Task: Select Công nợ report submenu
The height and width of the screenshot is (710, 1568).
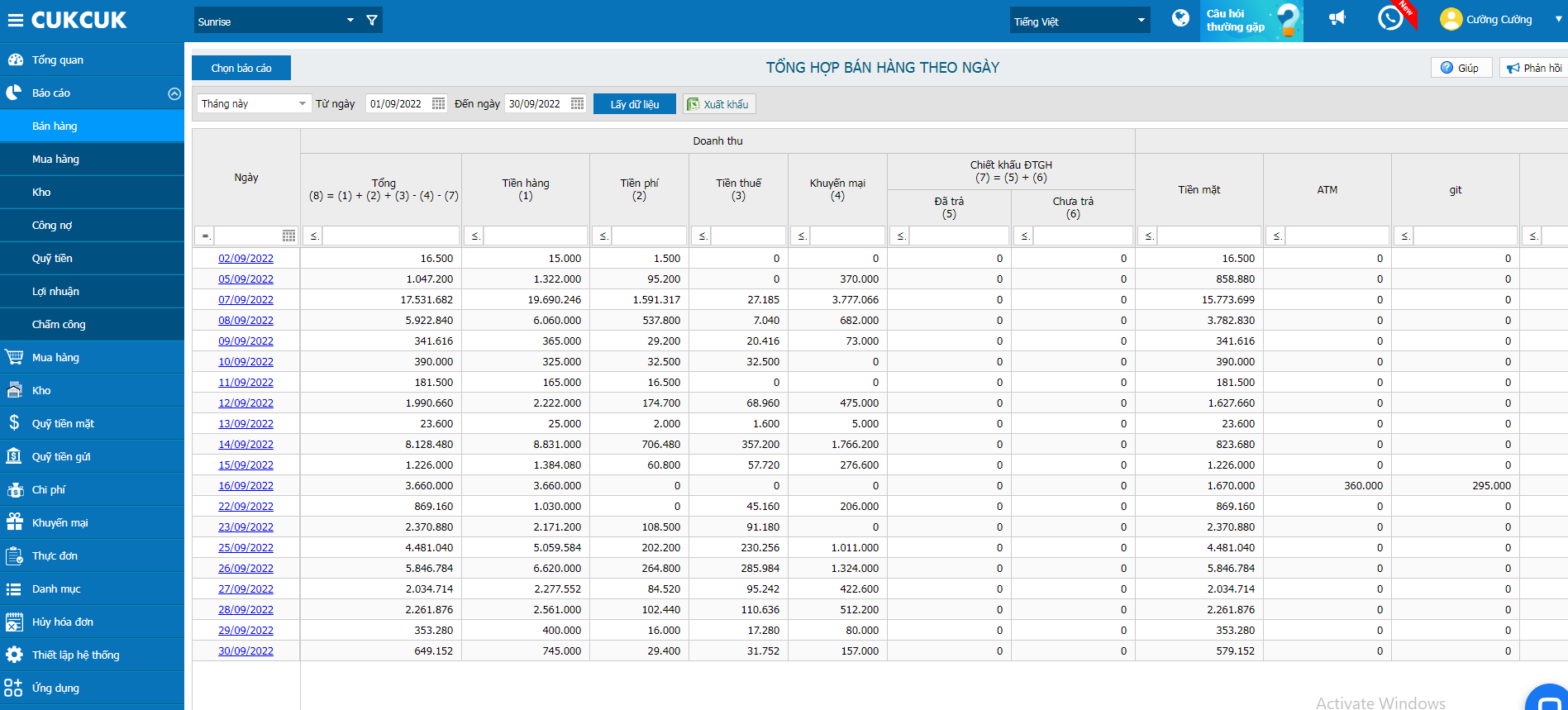Action: coord(92,225)
